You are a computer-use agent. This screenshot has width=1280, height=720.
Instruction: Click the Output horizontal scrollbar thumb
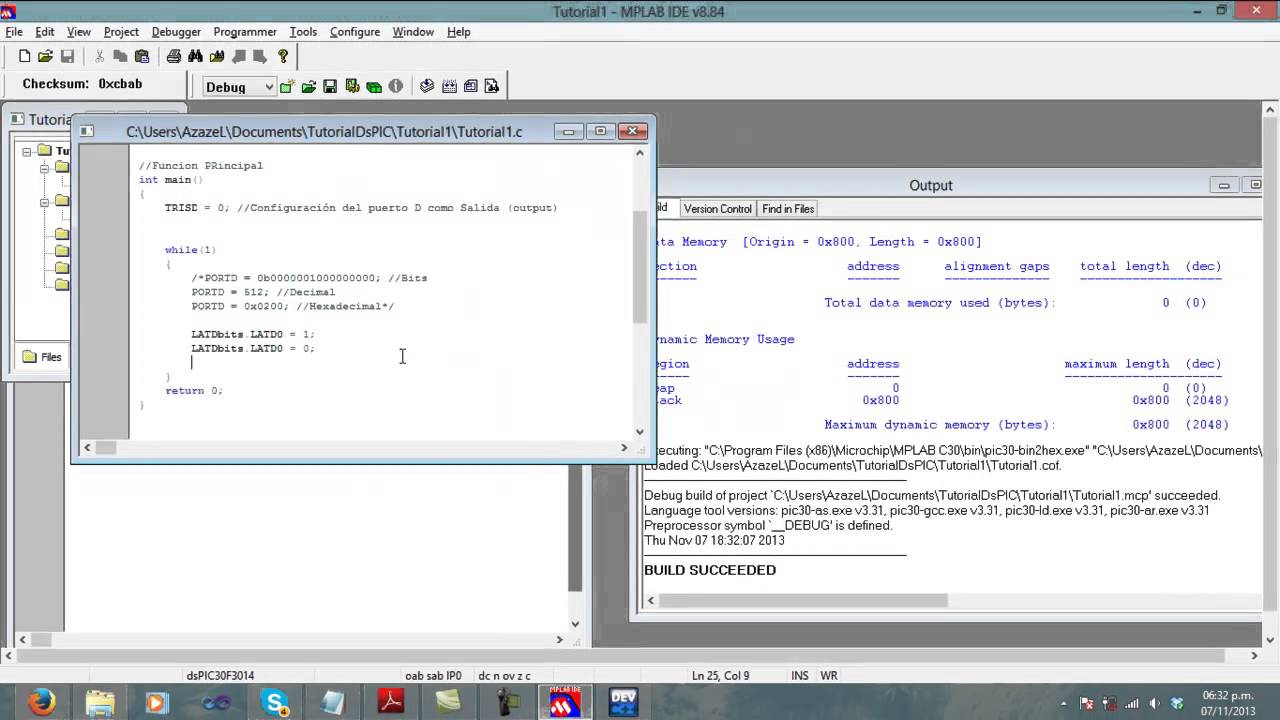pos(803,600)
